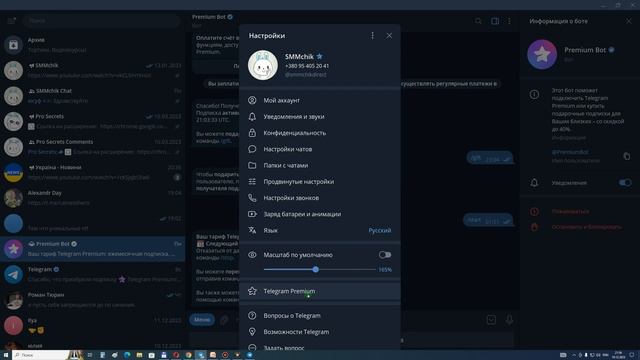Toggle default interface scale switch
Screen dimensions: 640x360
pyautogui.click(x=384, y=255)
